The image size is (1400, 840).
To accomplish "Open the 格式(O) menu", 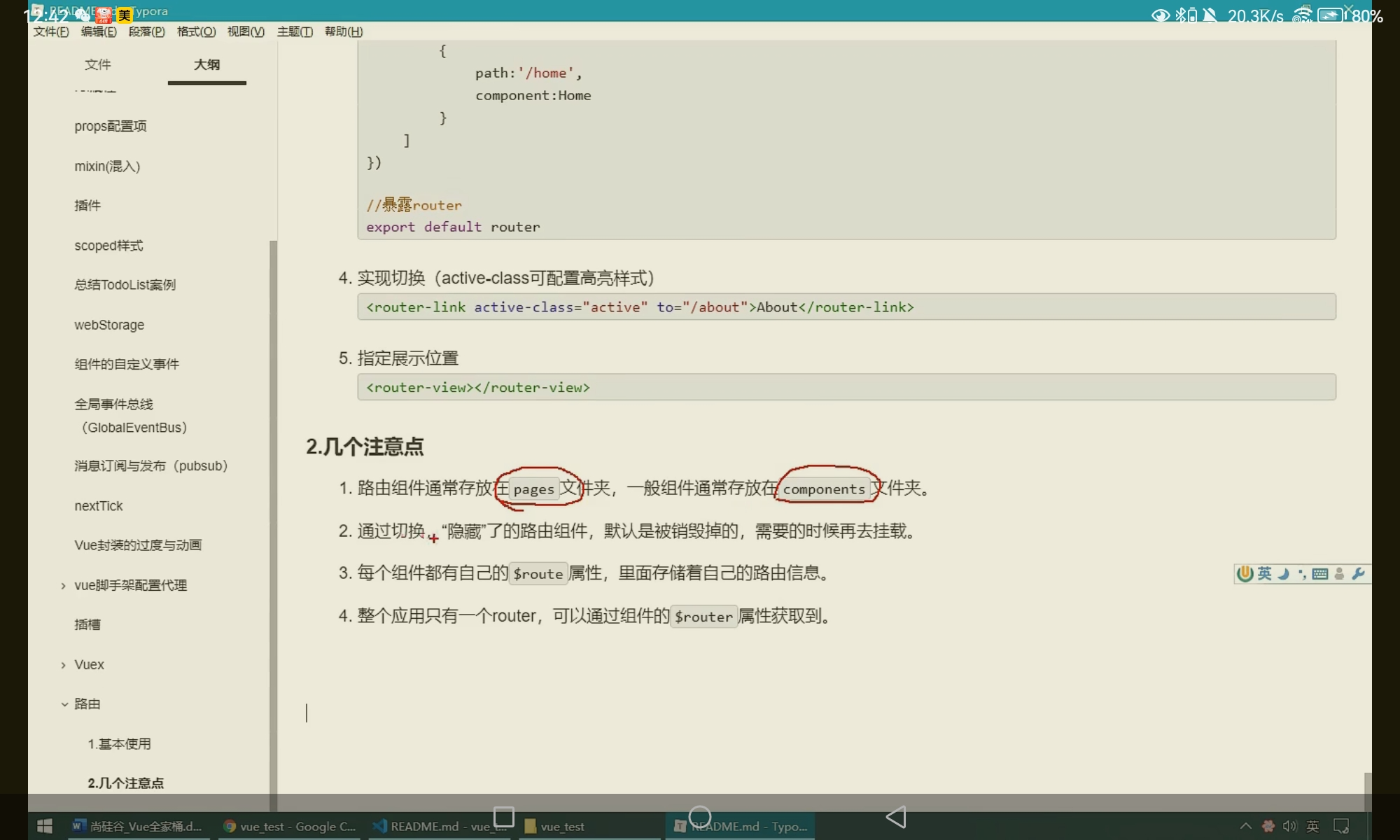I will pyautogui.click(x=196, y=31).
